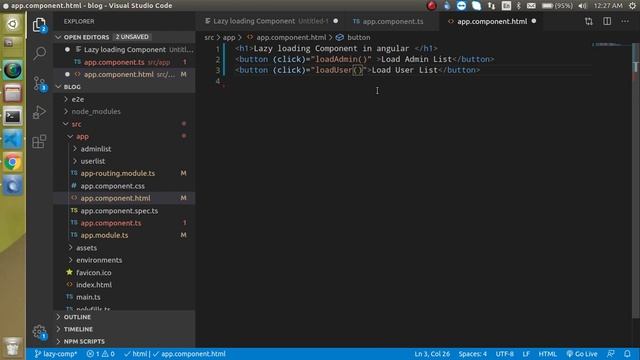Click line 2 of the code editor
640x360 pixels.
pos(364,59)
